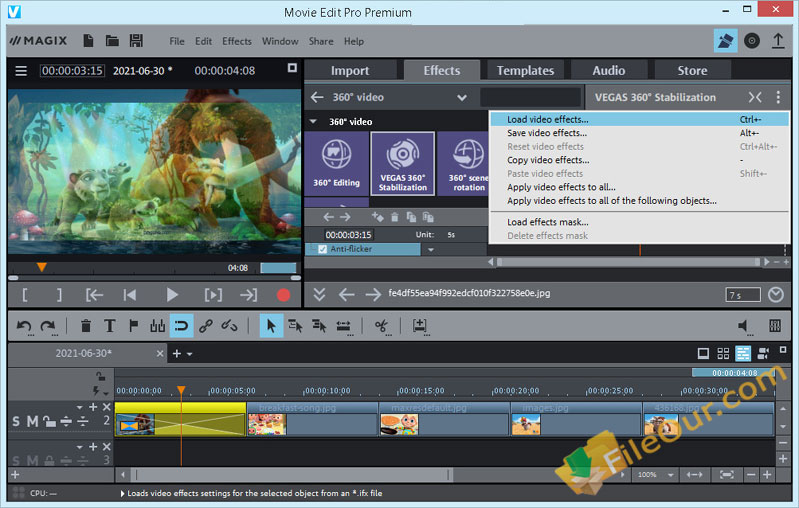Click the insert mode icon with plus
This screenshot has width=799, height=508.
click(419, 326)
